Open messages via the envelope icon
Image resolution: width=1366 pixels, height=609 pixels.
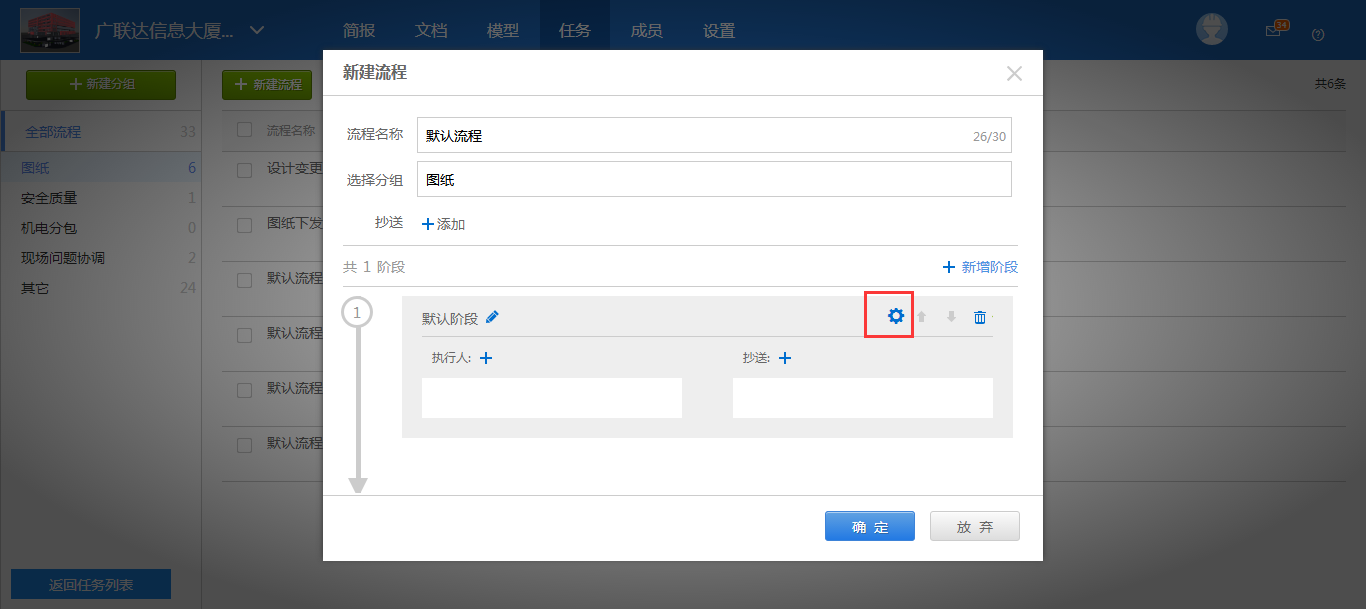pyautogui.click(x=1274, y=30)
